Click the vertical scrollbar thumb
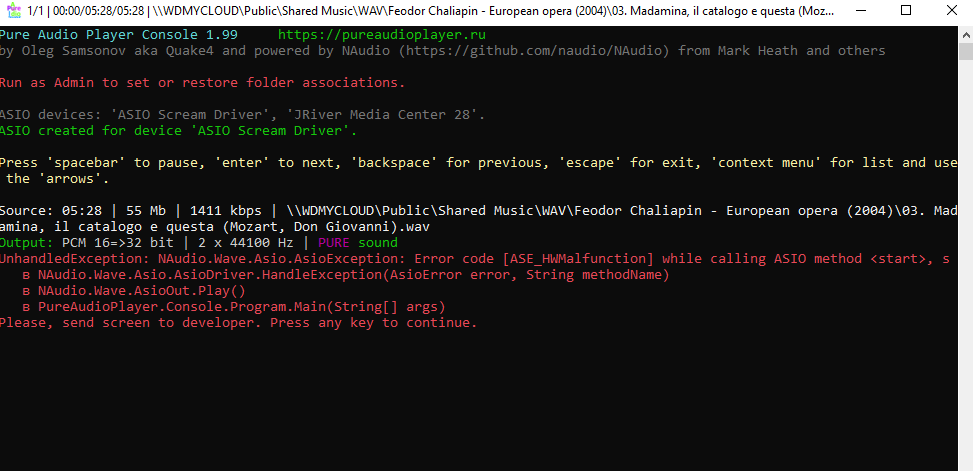This screenshot has width=973, height=471. (x=966, y=50)
